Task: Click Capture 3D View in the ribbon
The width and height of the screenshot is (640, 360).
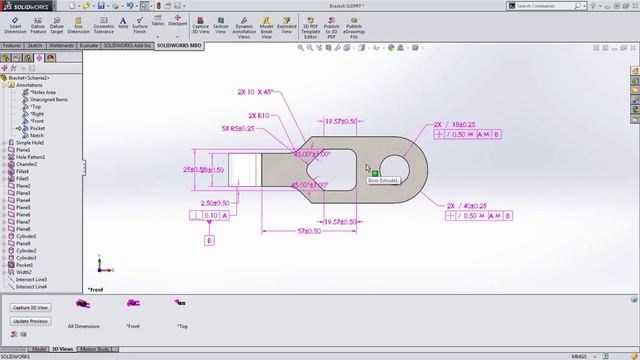Action: tap(200, 25)
